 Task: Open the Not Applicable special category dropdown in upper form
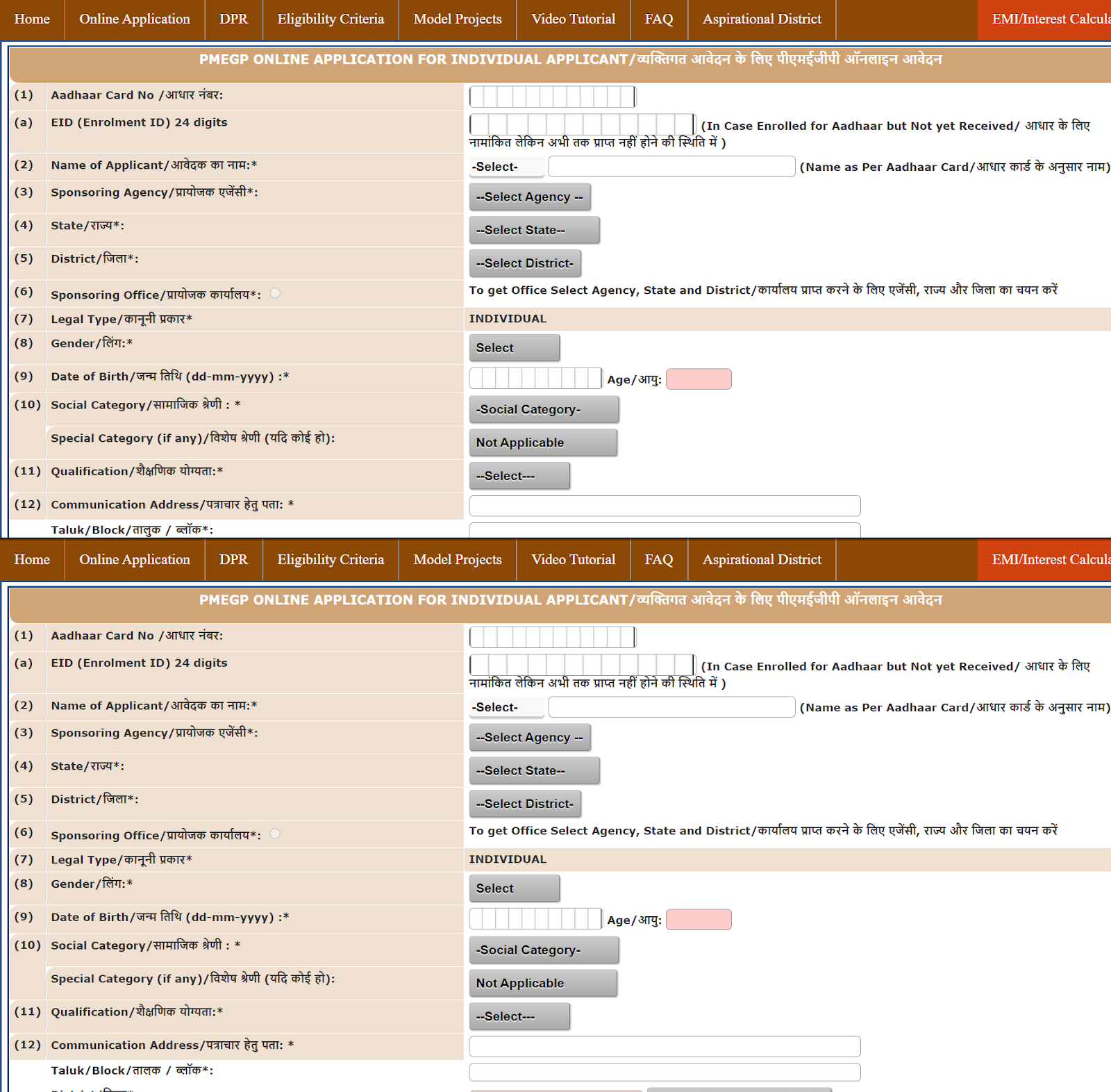[543, 443]
